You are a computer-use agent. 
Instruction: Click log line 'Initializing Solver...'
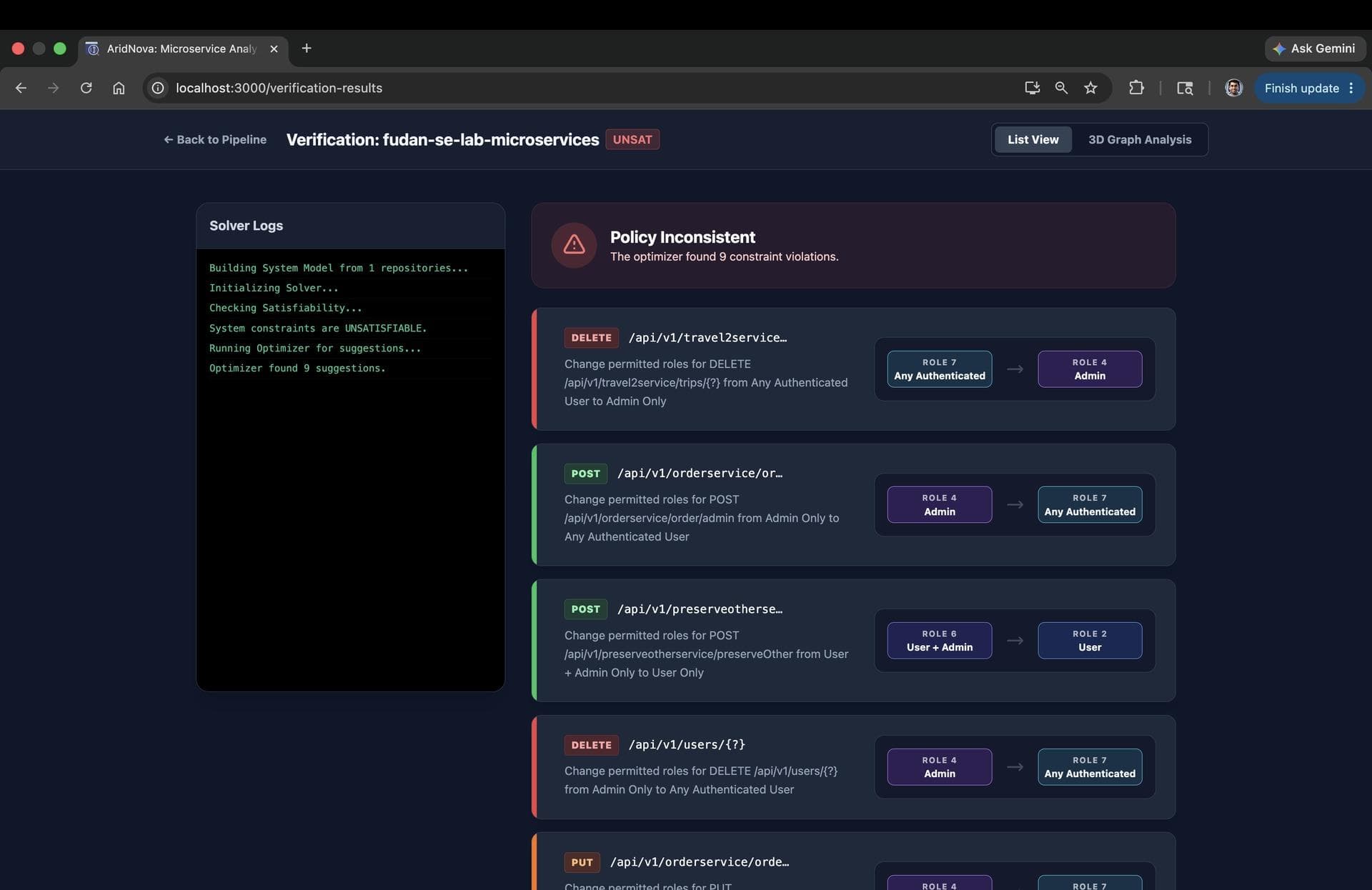274,288
